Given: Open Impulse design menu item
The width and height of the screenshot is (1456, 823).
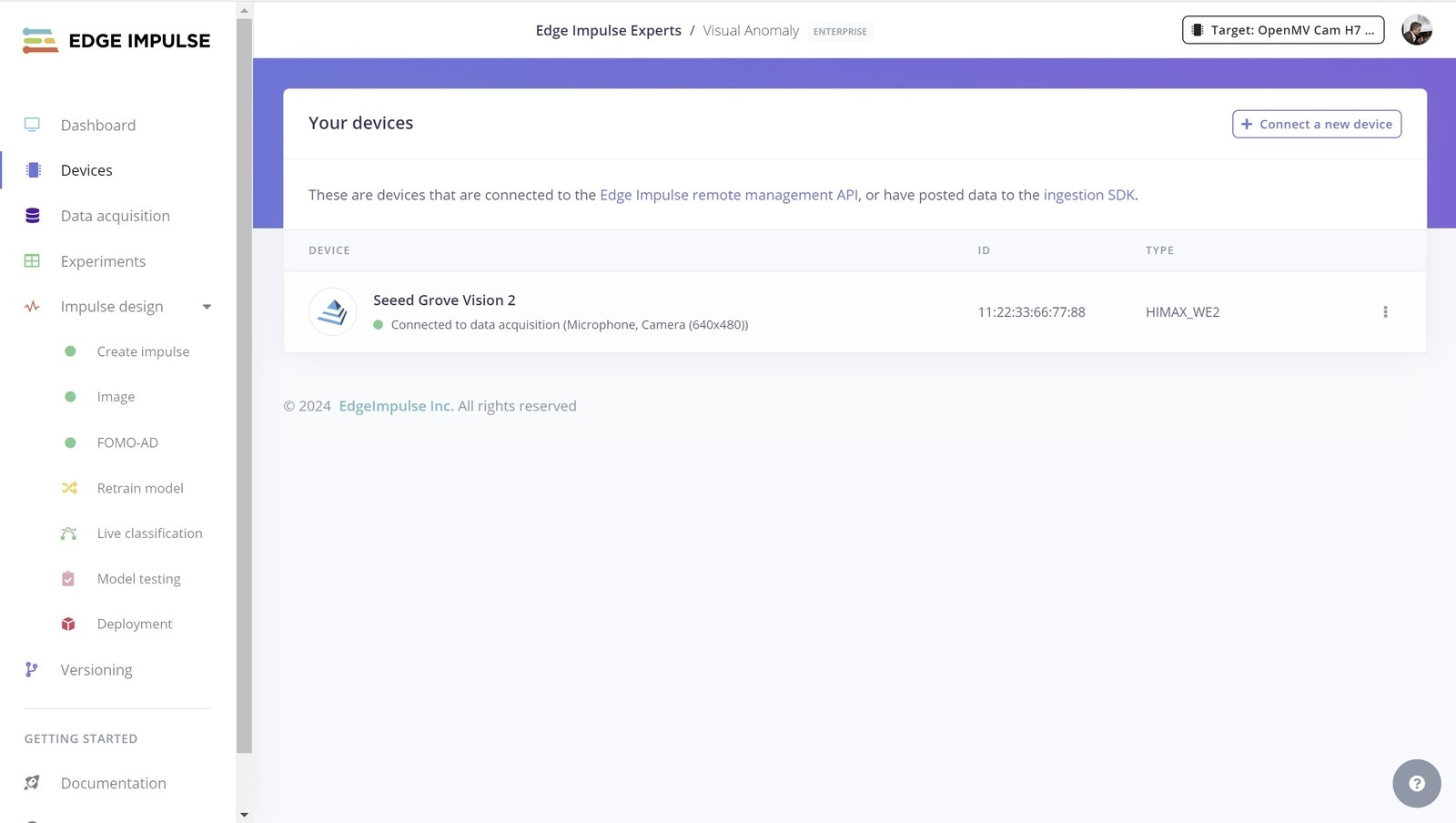Looking at the screenshot, I should (x=112, y=307).
